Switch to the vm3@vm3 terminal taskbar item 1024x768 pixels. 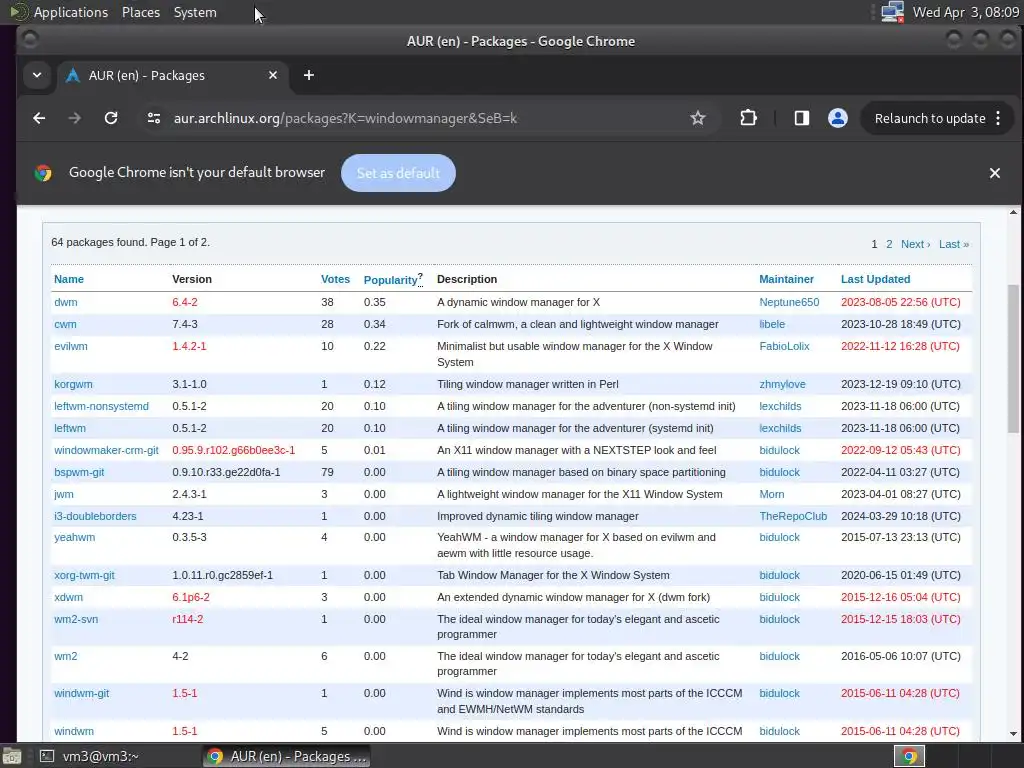89,756
